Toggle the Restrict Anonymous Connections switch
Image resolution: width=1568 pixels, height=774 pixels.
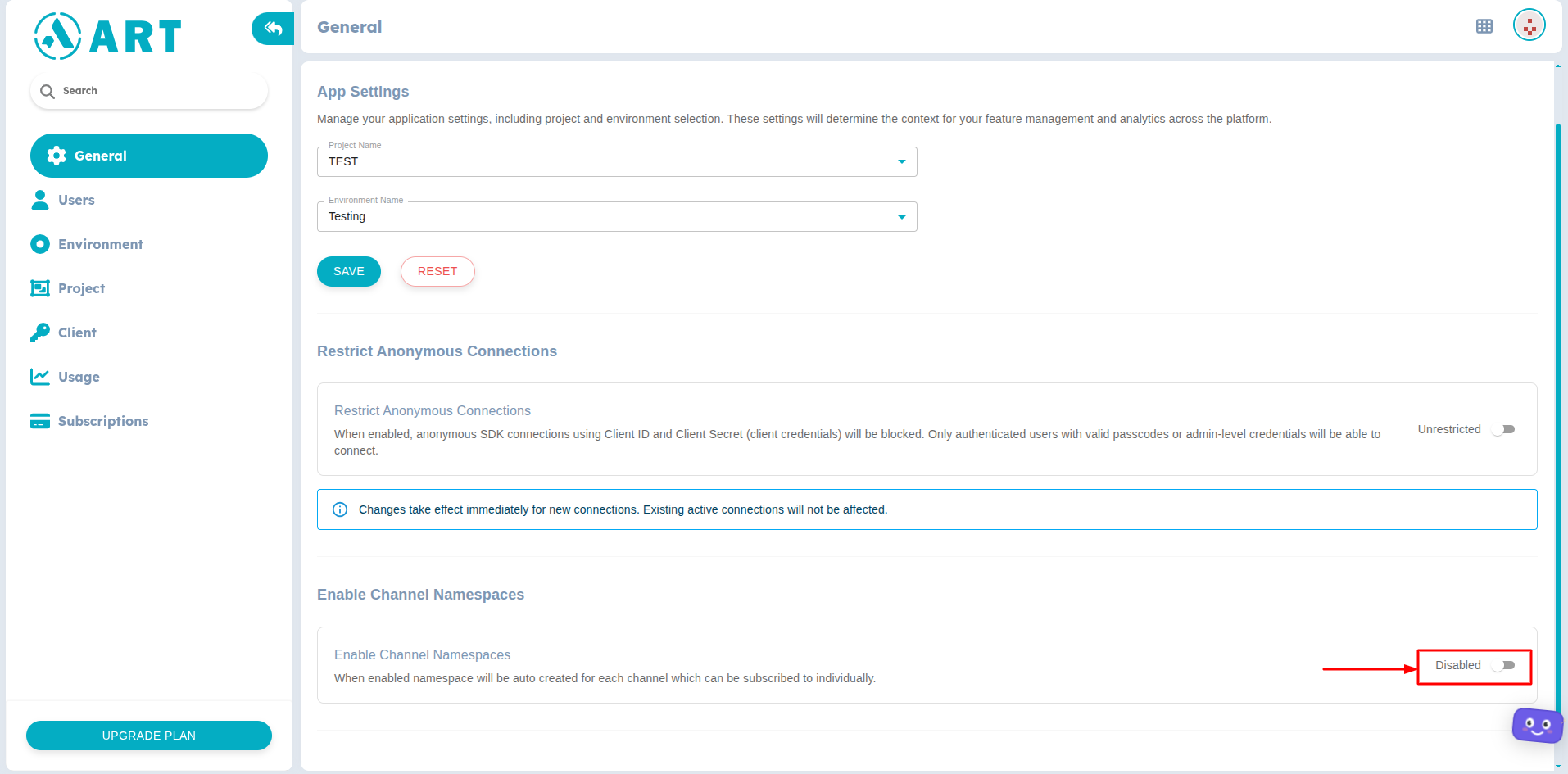pyautogui.click(x=1503, y=429)
